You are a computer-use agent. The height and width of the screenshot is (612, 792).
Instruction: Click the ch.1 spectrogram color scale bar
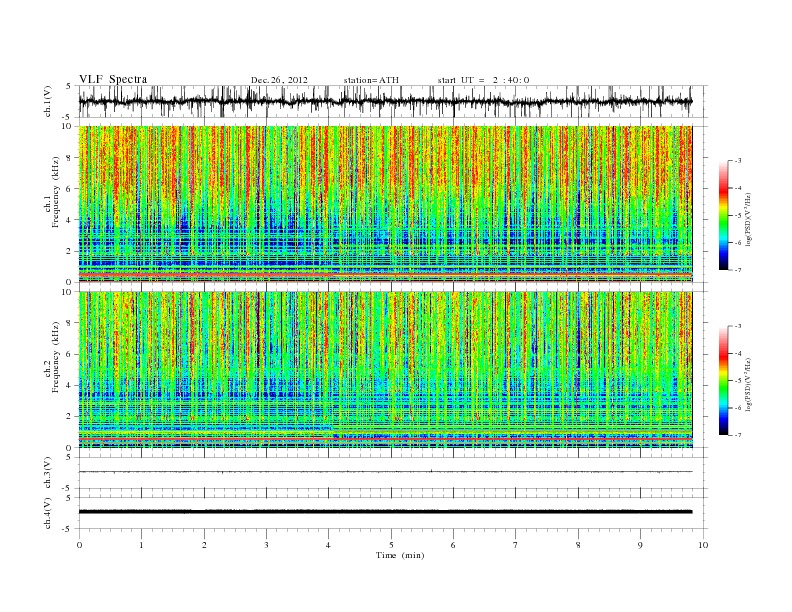[x=724, y=215]
